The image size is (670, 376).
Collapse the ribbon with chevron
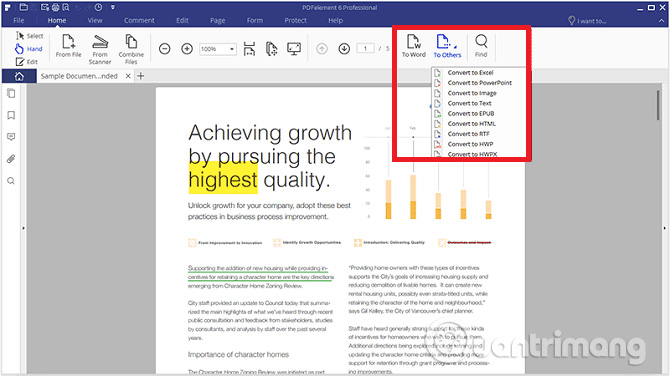point(661,21)
